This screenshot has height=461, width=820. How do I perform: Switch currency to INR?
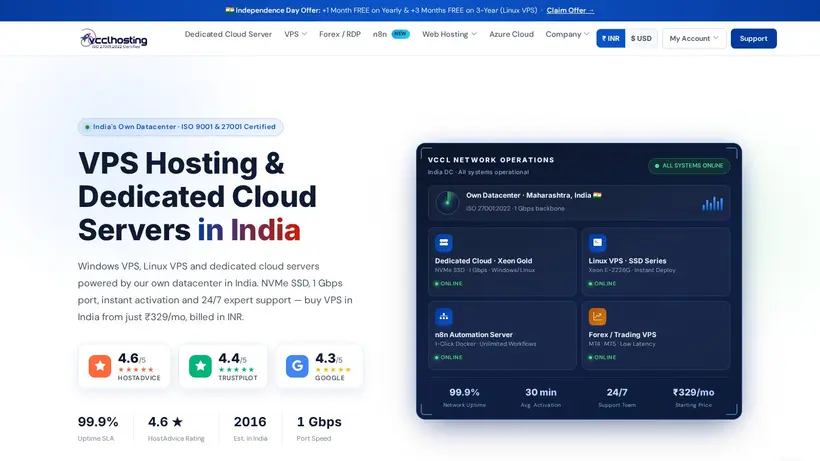611,39
